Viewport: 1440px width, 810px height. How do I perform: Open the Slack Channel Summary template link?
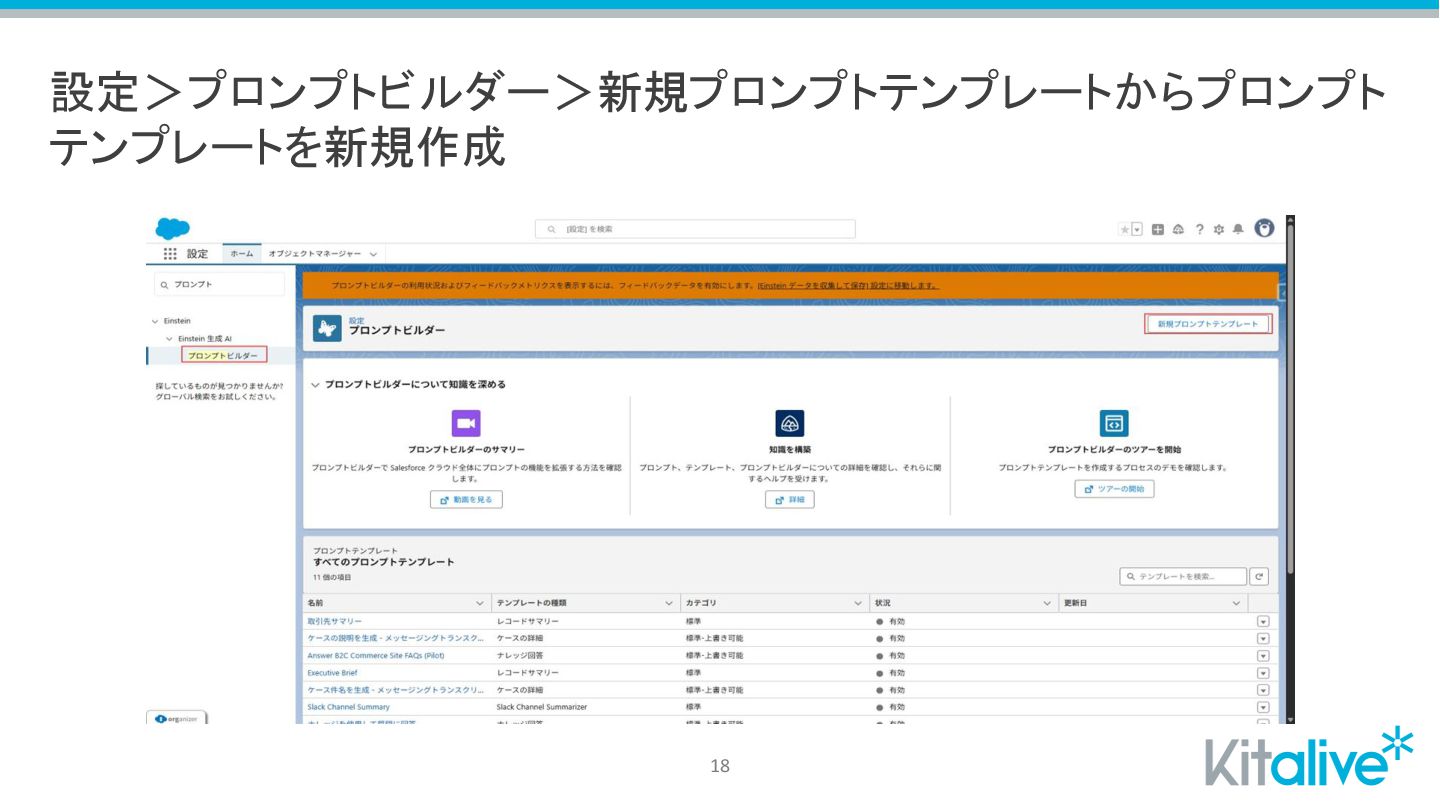tap(348, 706)
